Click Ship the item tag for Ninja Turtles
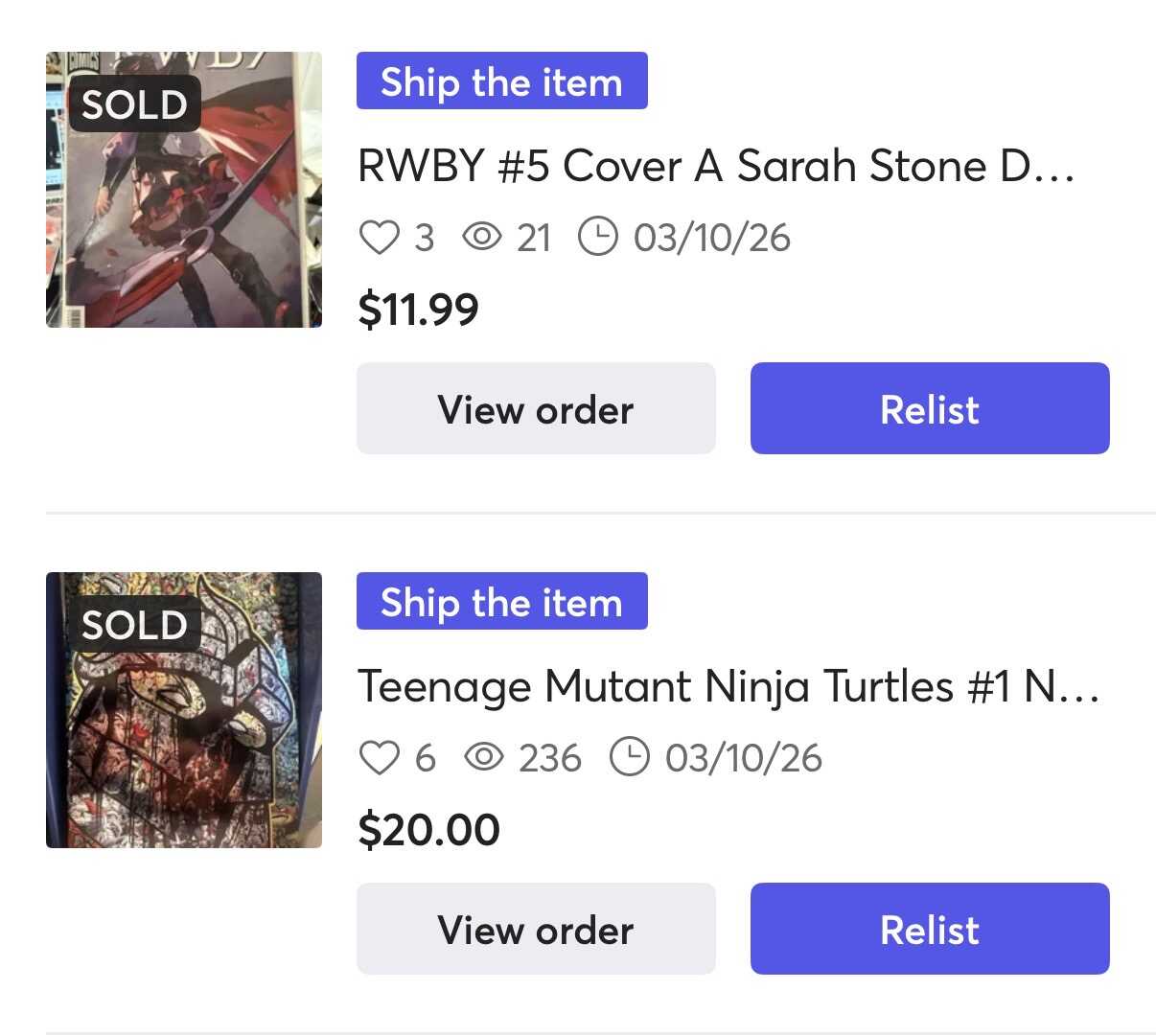This screenshot has width=1156, height=1036. (x=501, y=602)
